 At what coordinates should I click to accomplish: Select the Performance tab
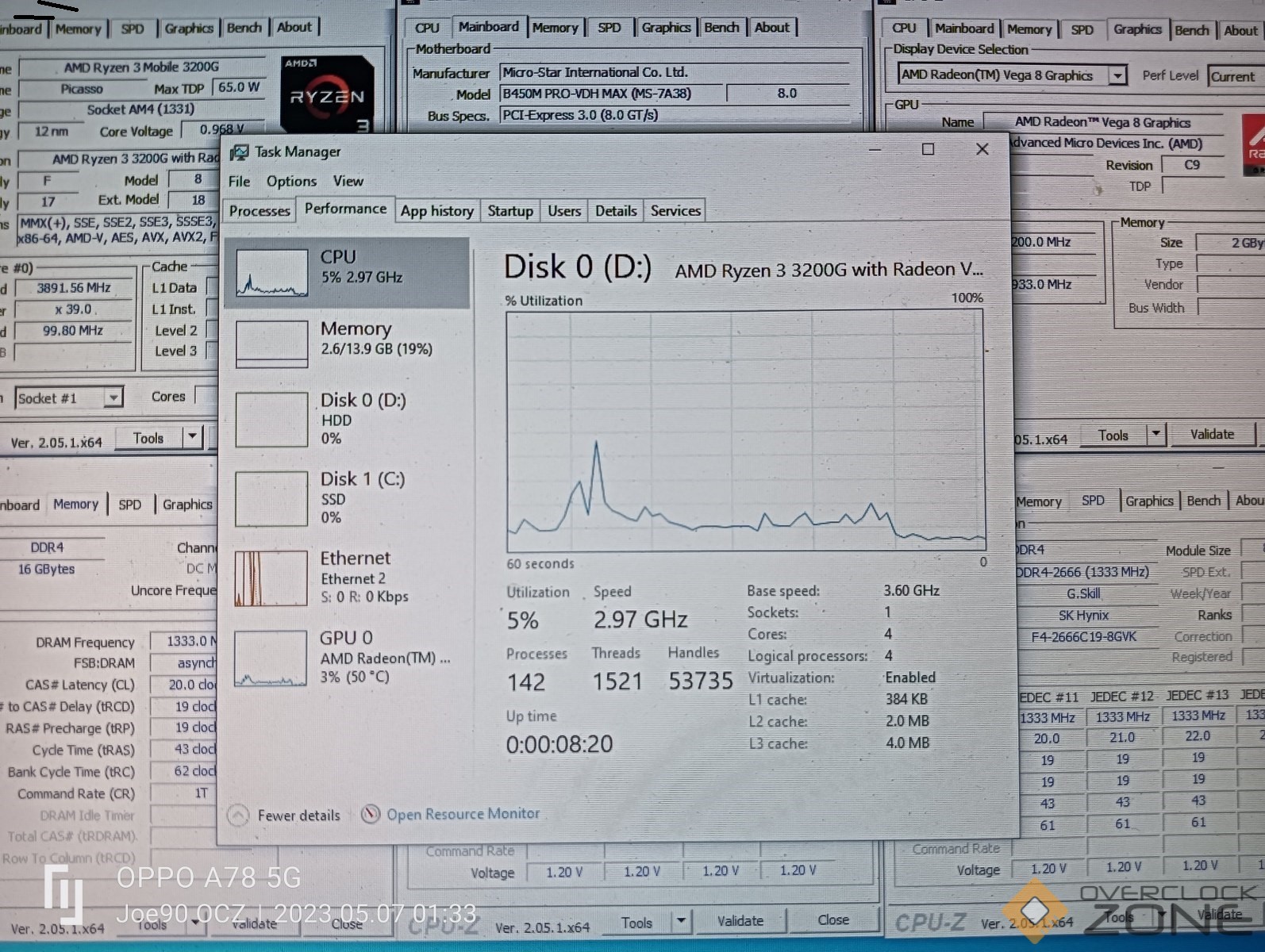[345, 209]
